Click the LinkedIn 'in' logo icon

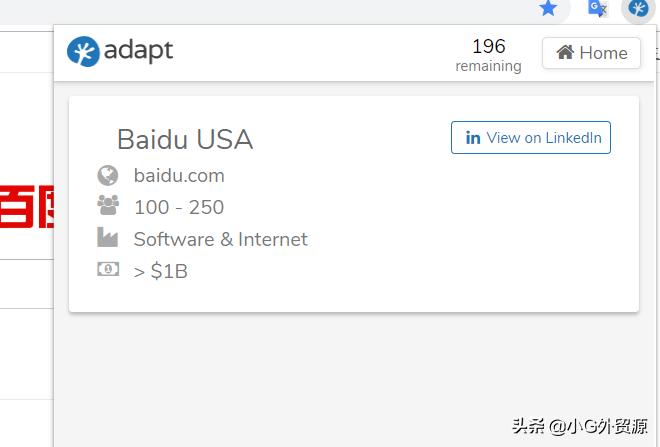tap(473, 138)
